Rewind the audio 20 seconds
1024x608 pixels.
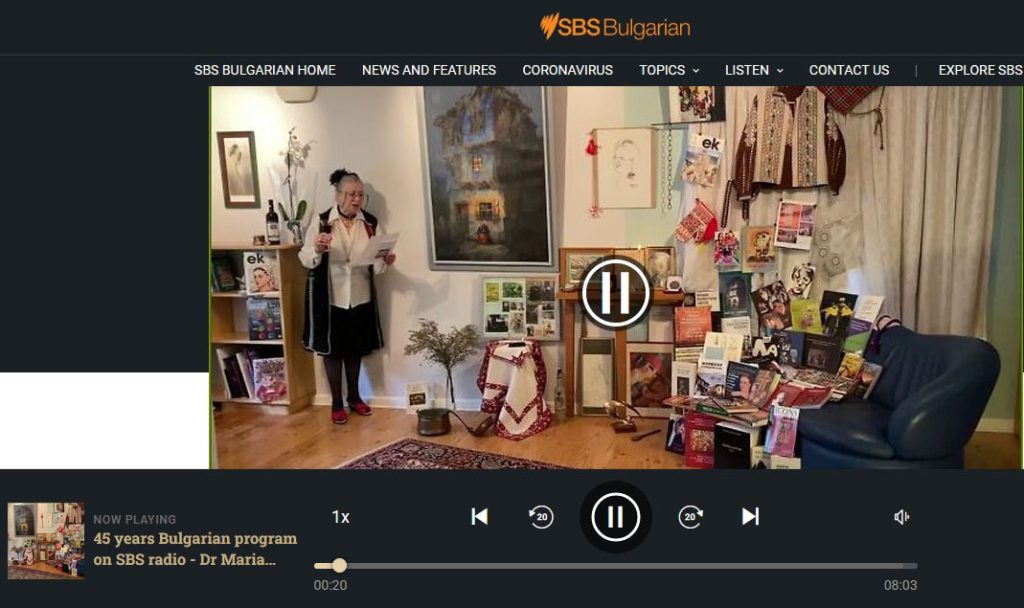[541, 517]
